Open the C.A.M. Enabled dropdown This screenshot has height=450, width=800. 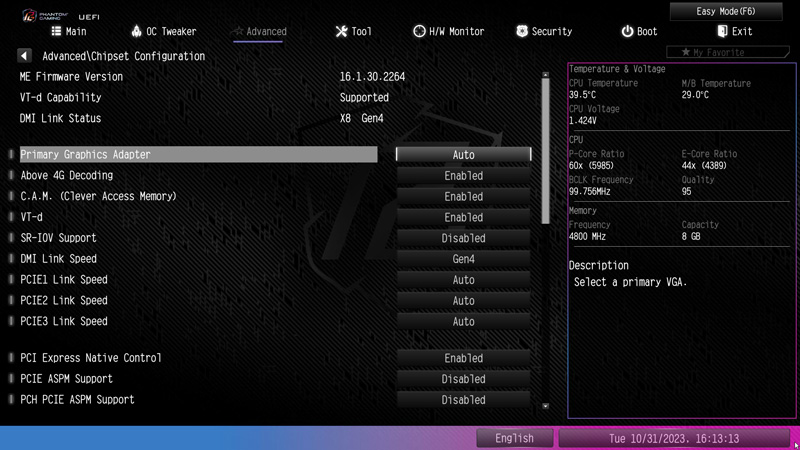click(x=463, y=196)
